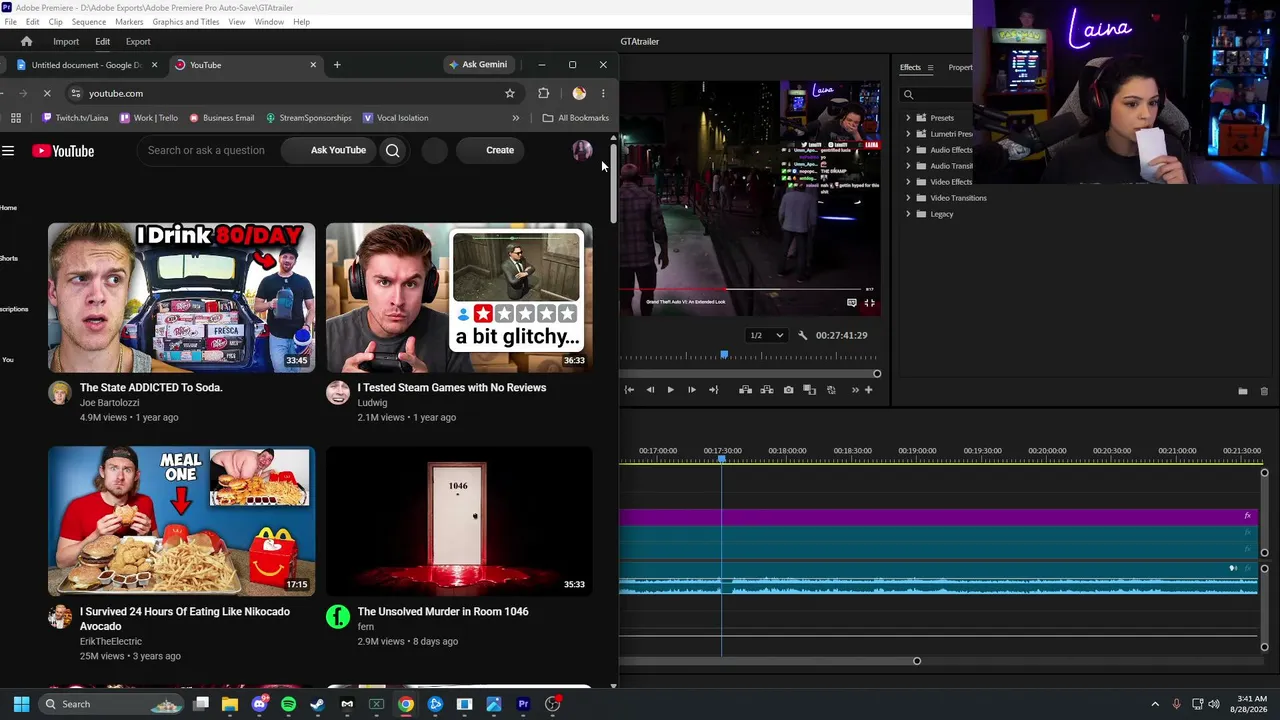The image size is (1280, 720).
Task: Expand the Video Transitions folder
Action: click(908, 198)
